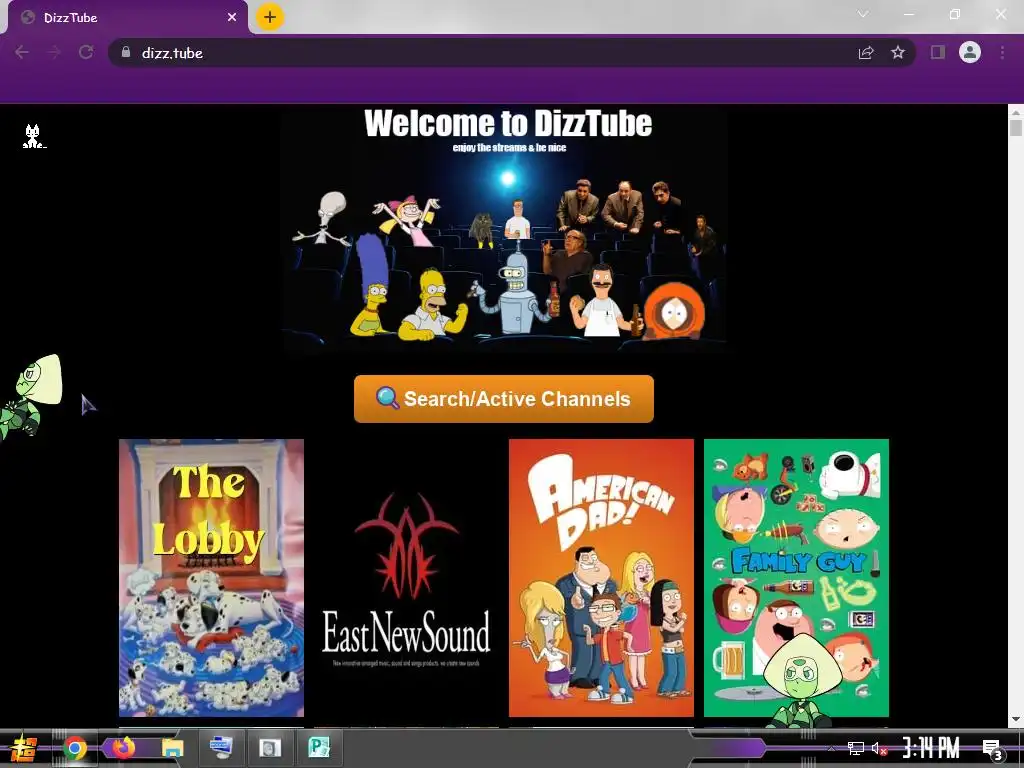Open the EastNewSound channel poster
The width and height of the screenshot is (1024, 768).
406,578
